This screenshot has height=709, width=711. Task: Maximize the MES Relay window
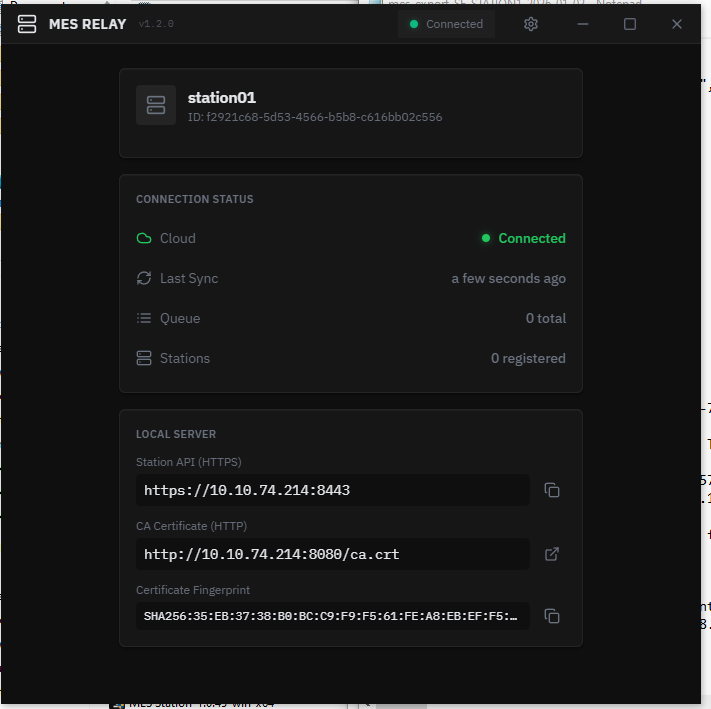point(630,24)
